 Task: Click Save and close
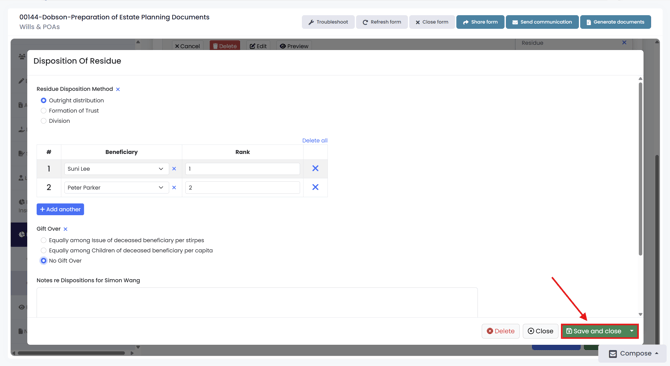[x=594, y=331]
